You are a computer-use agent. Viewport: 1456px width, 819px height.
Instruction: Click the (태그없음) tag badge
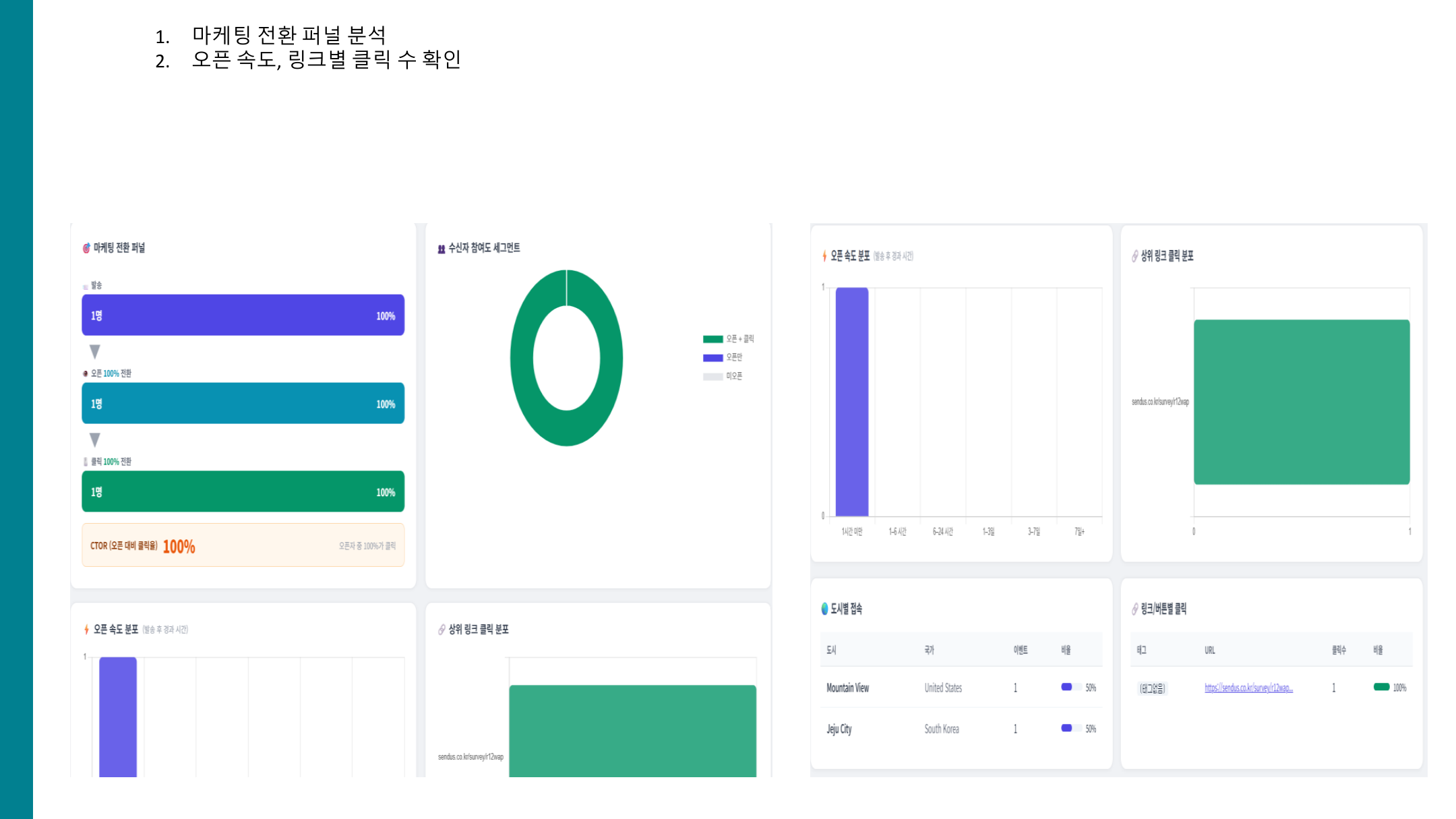pos(1152,688)
